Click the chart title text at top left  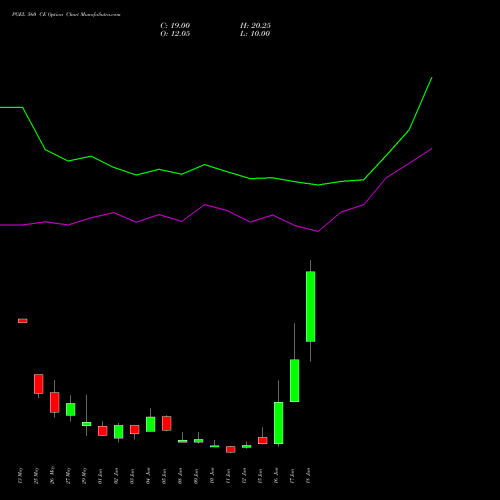(66, 15)
